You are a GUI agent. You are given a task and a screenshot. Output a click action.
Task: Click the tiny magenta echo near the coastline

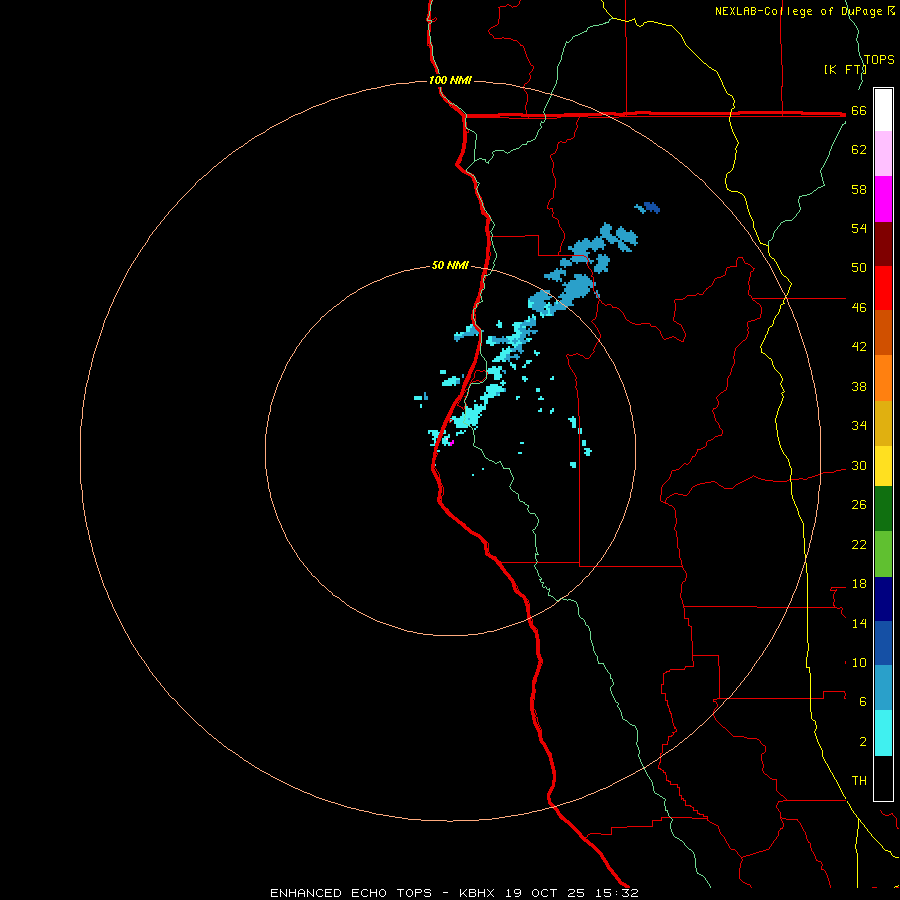click(x=451, y=443)
